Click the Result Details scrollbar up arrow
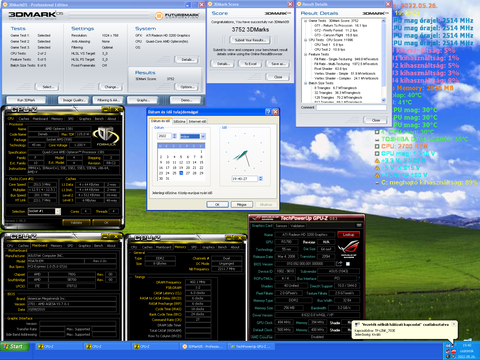 point(383,21)
